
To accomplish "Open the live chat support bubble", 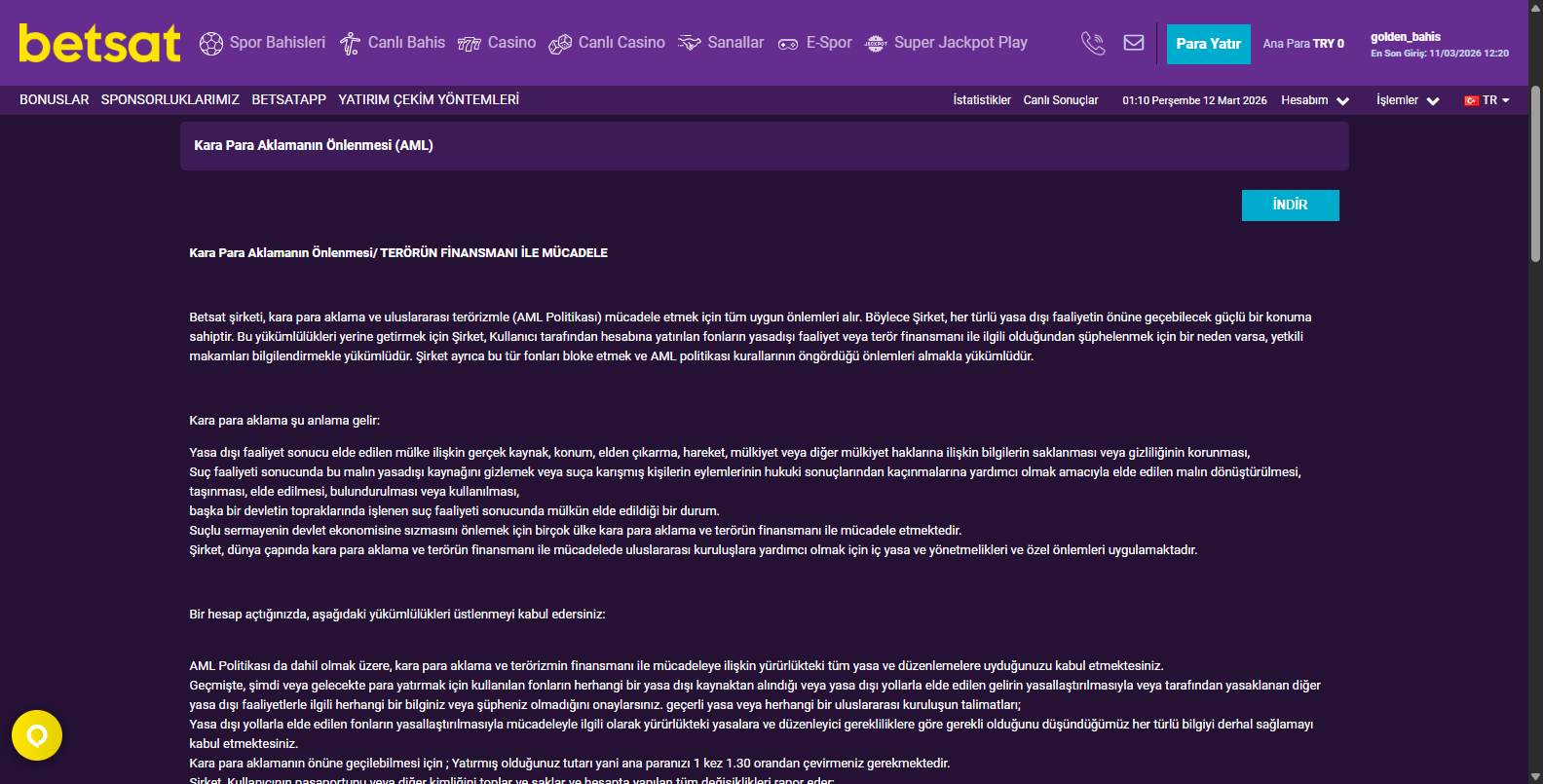I will [x=37, y=735].
